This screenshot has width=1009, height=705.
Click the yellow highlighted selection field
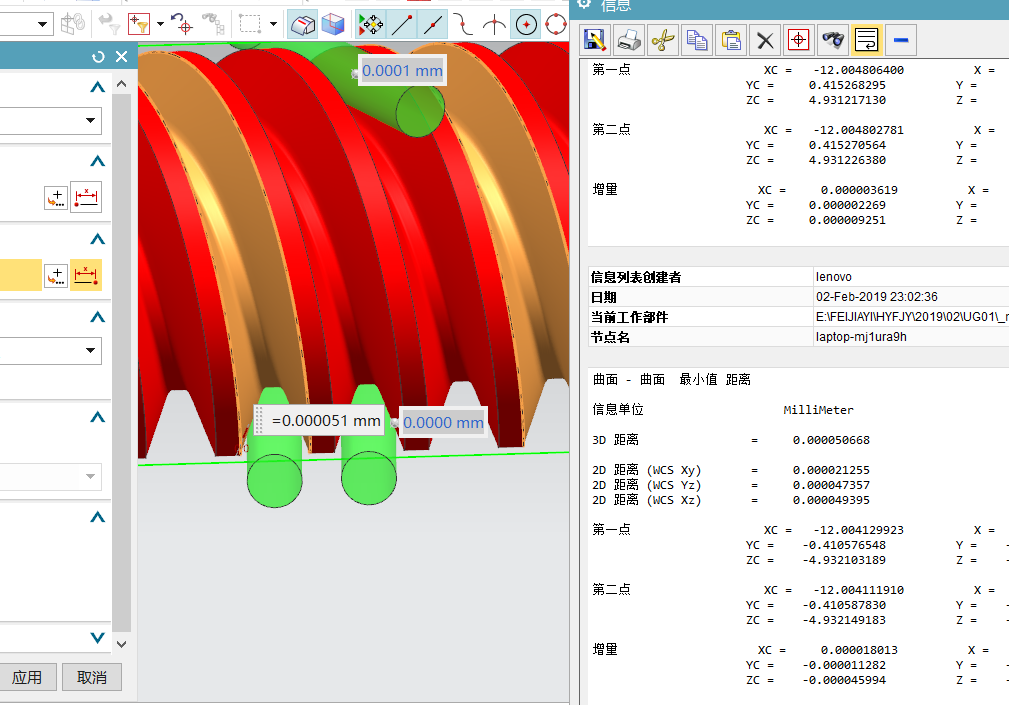21,275
